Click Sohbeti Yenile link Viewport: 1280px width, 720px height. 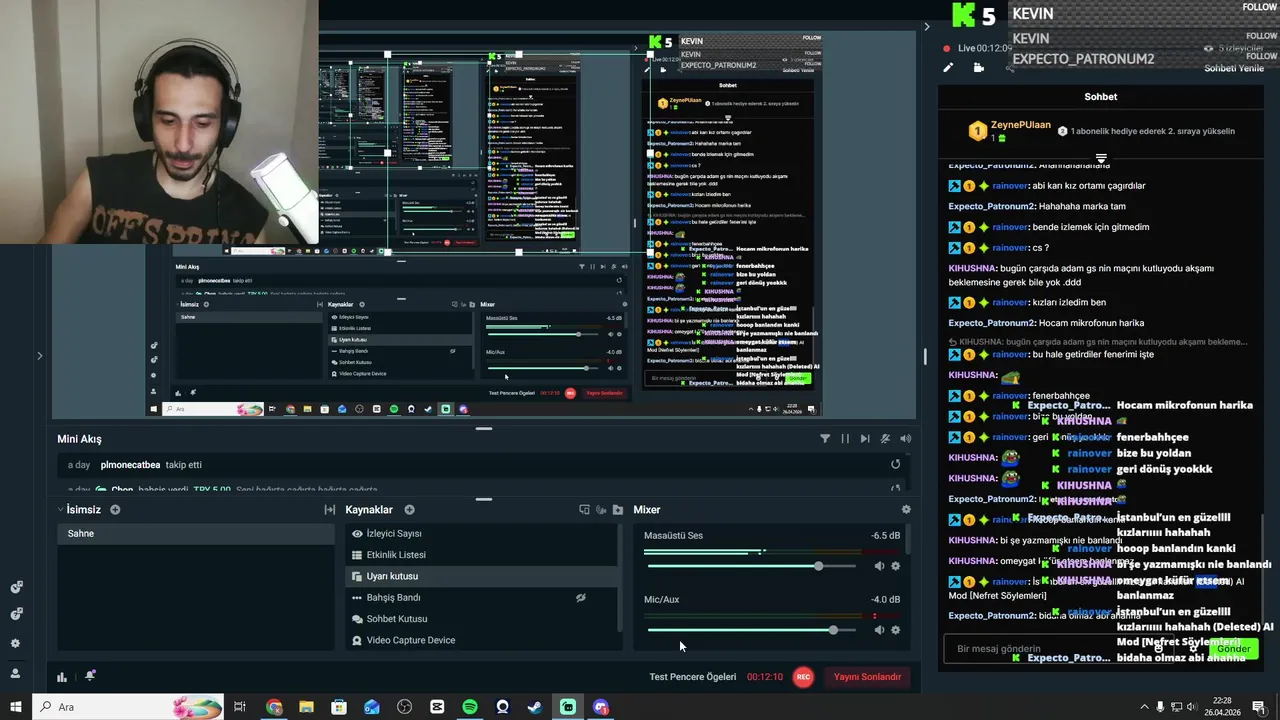coord(1234,68)
